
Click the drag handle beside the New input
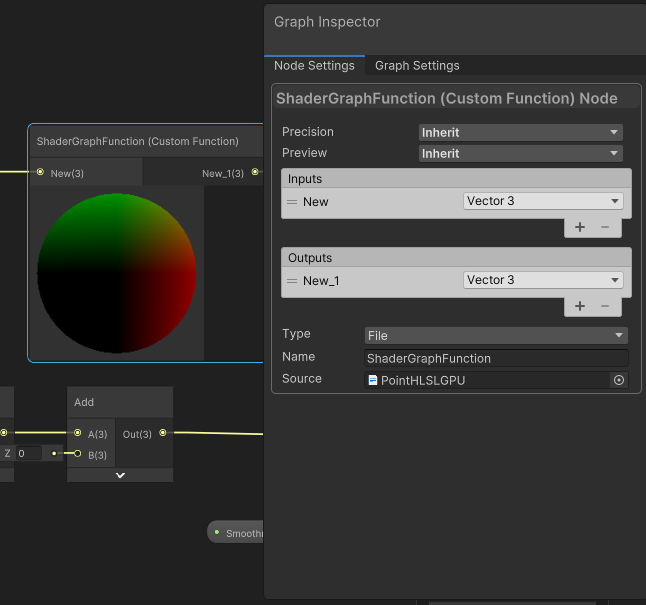point(293,202)
